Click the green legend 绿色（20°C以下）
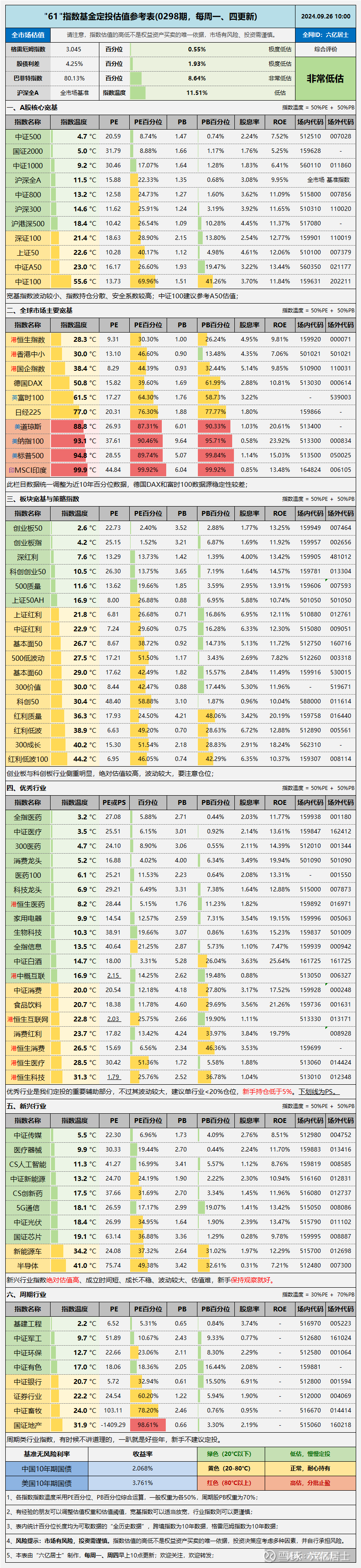This screenshot has width=361, height=1568. click(x=230, y=1454)
